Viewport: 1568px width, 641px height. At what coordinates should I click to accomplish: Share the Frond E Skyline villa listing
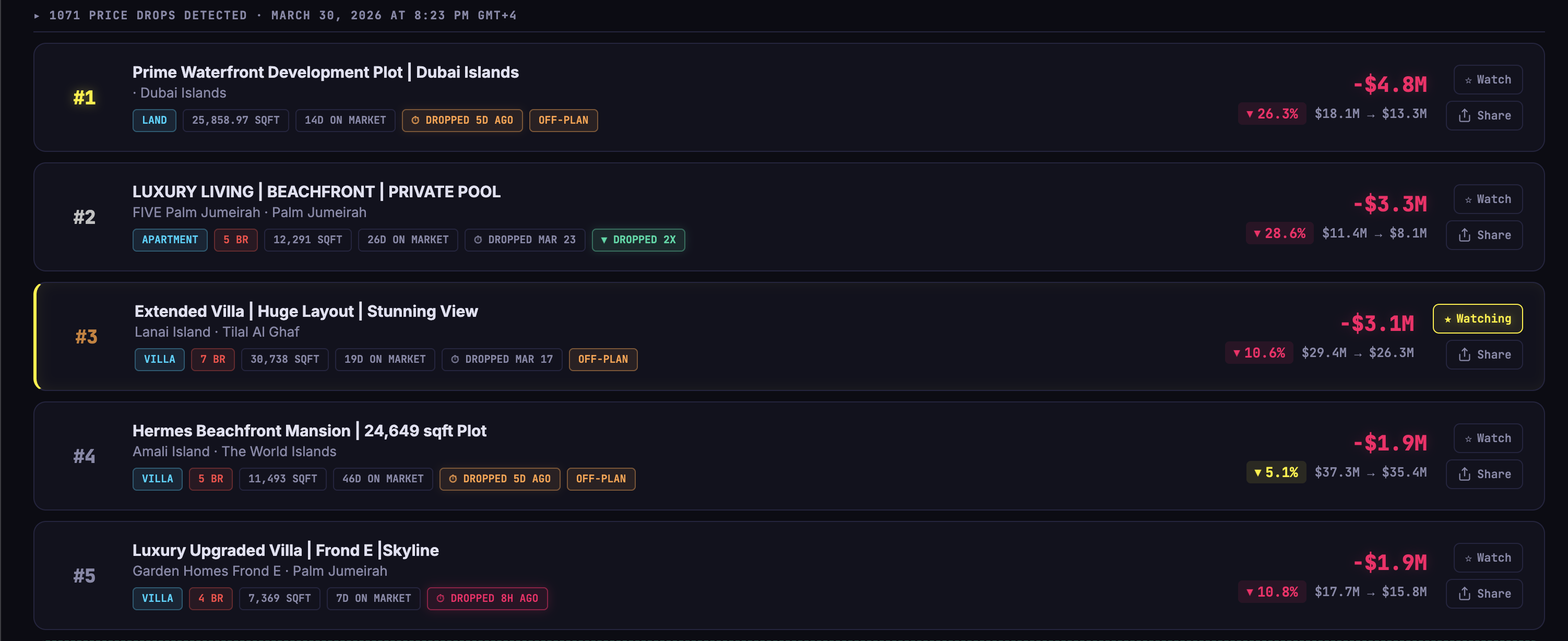pos(1484,593)
